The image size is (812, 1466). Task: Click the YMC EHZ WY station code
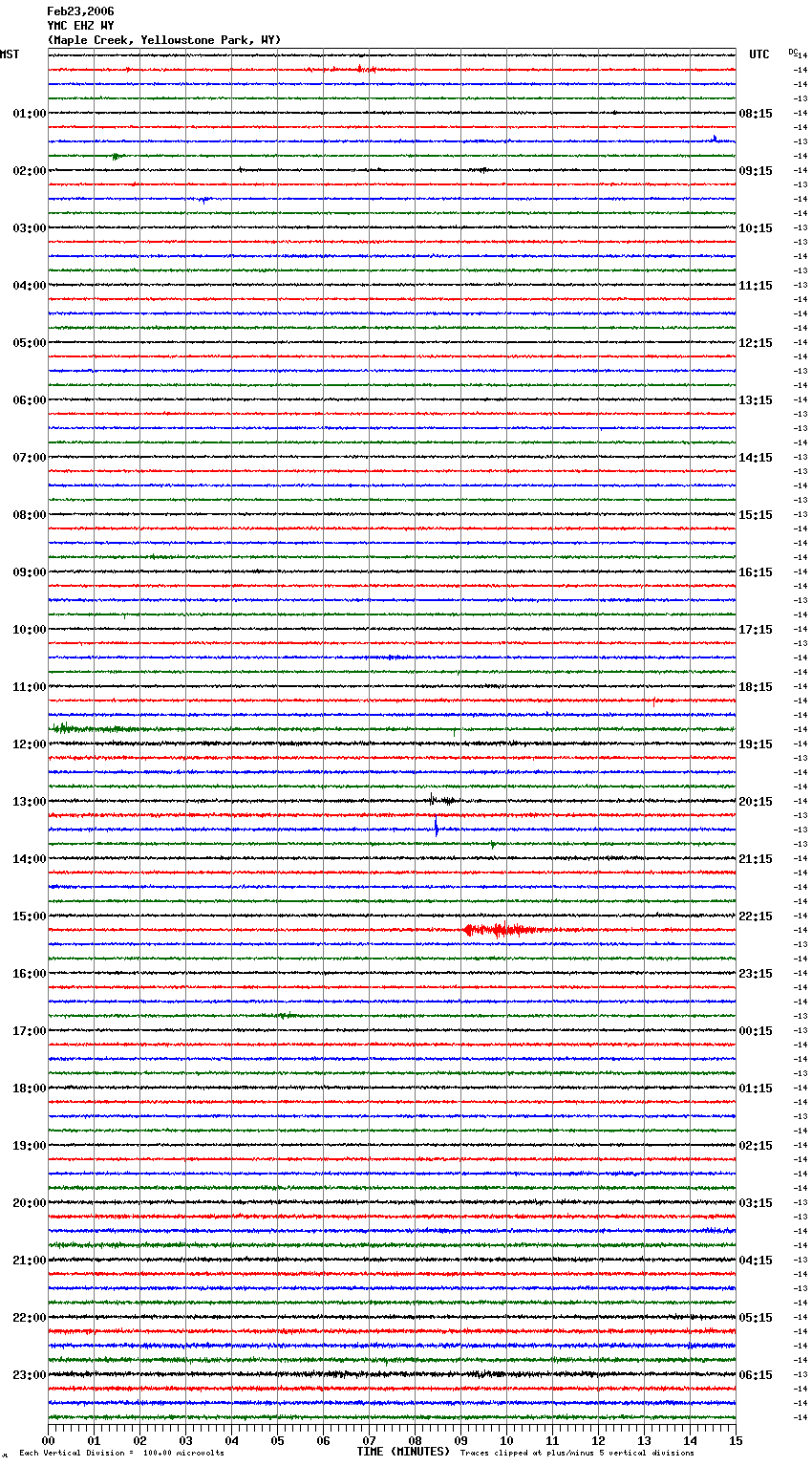tap(80, 26)
